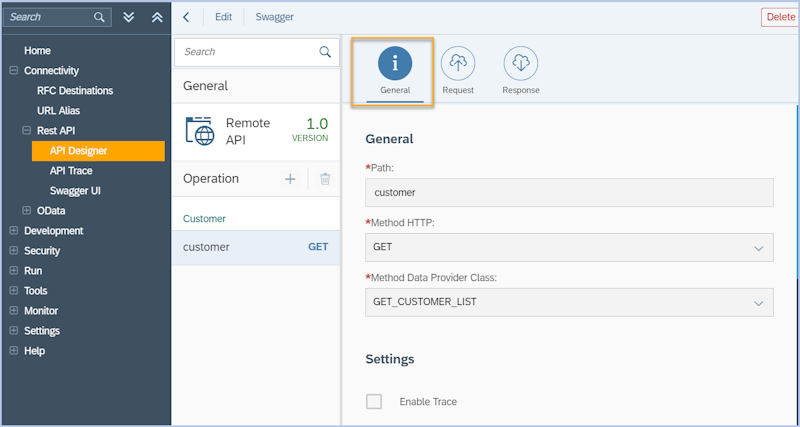Expand the OData tree node
The image size is (800, 427).
point(27,211)
